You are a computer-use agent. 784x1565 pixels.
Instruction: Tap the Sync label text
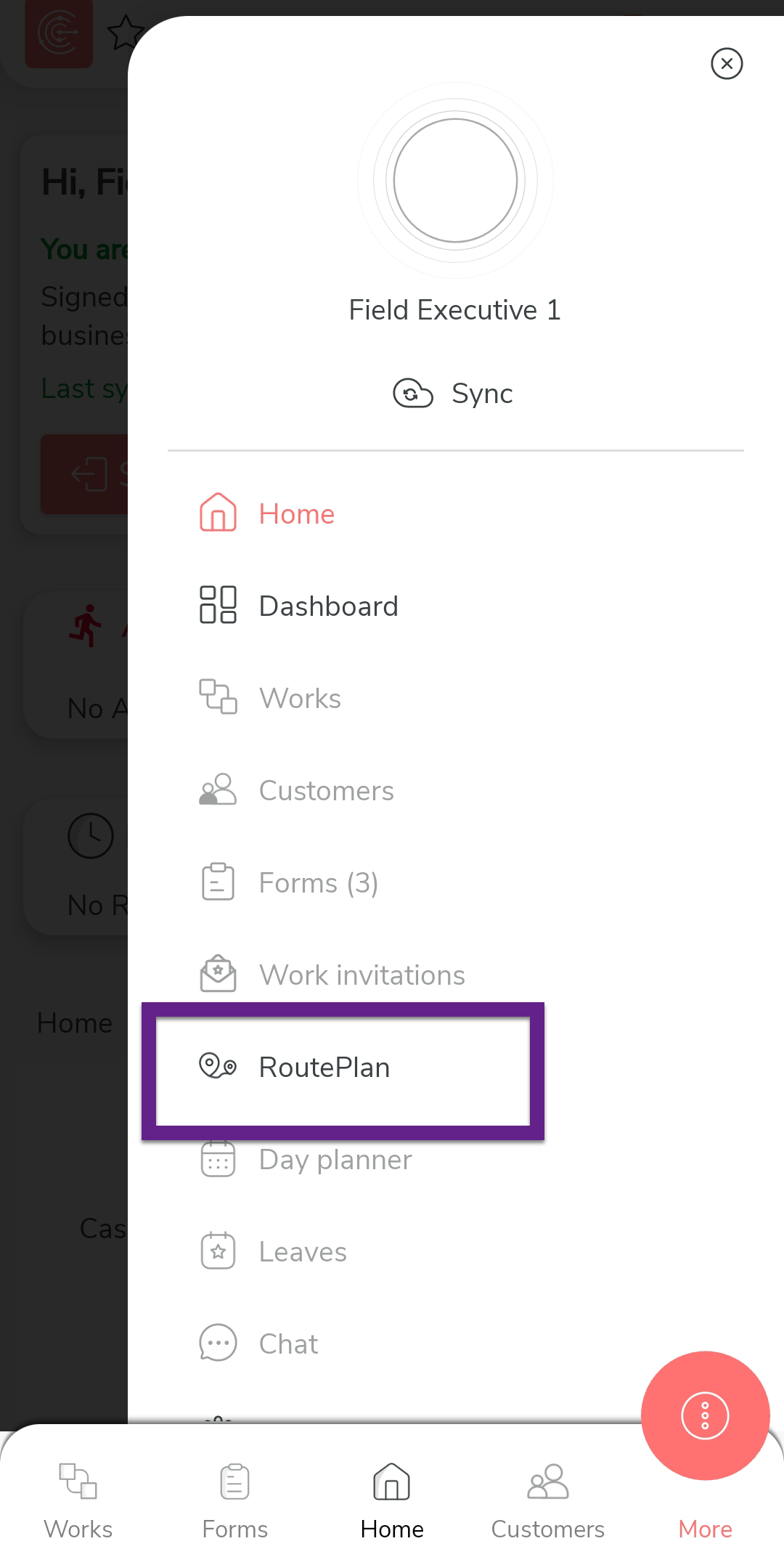tap(482, 394)
